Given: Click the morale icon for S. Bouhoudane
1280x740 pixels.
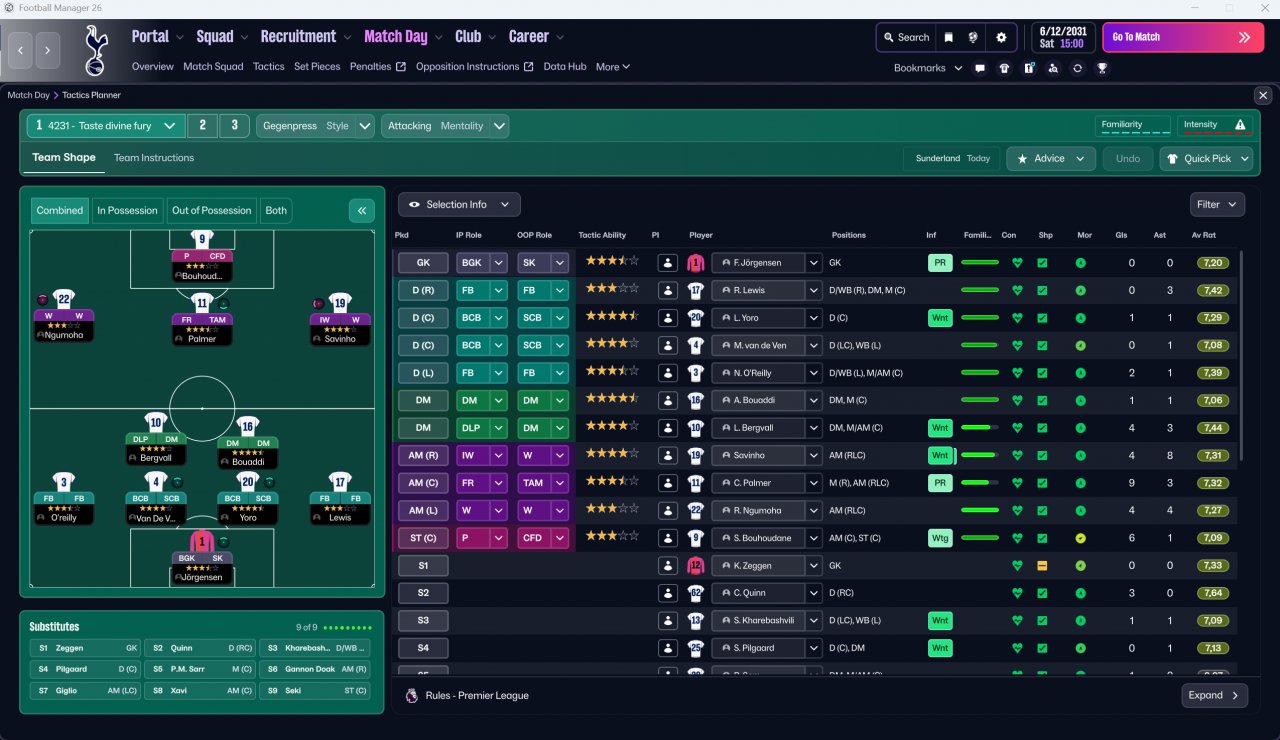Looking at the screenshot, I should point(1080,538).
